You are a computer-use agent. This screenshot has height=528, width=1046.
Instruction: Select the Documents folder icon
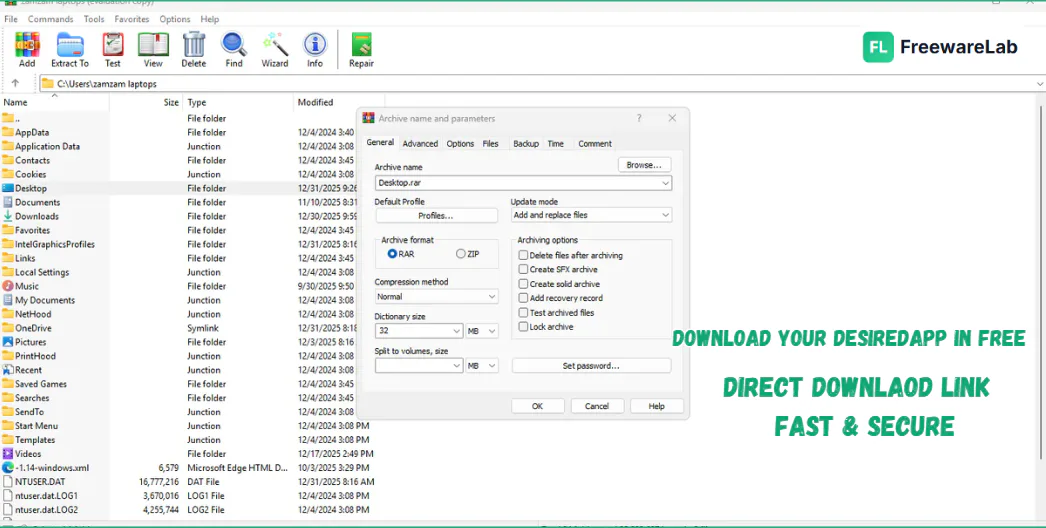coord(8,202)
